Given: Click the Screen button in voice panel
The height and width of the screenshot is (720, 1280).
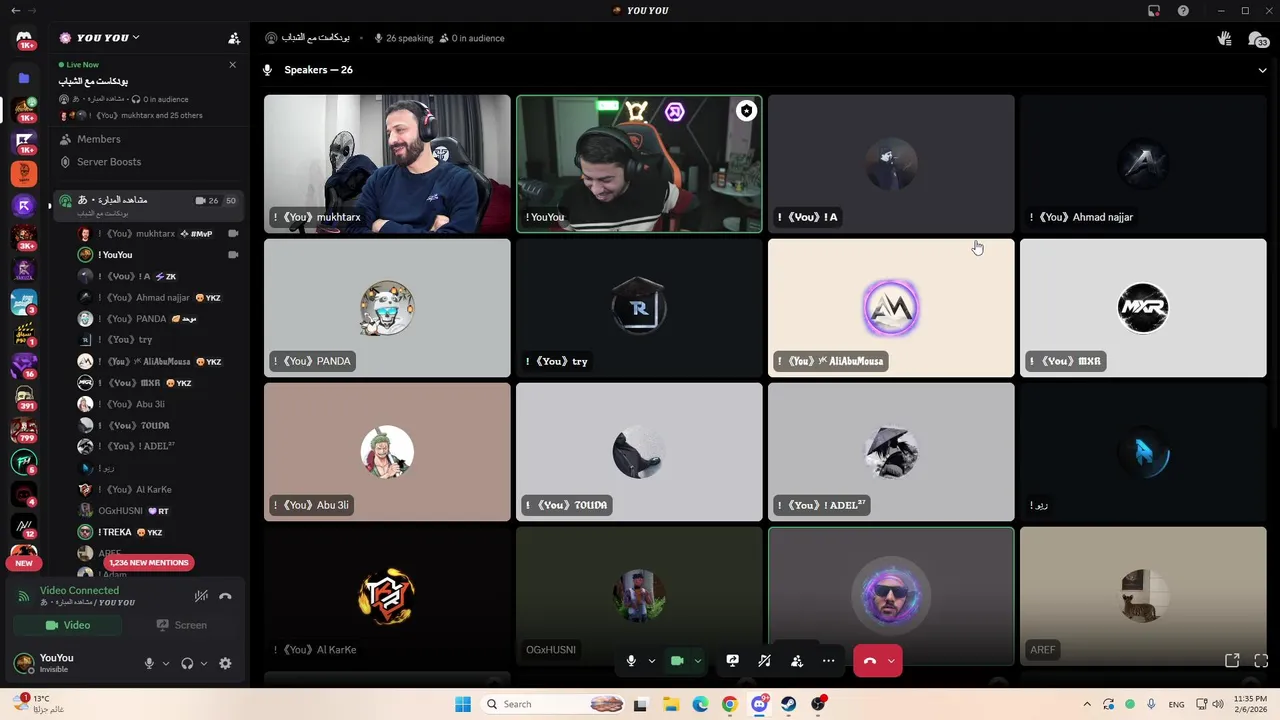Looking at the screenshot, I should pyautogui.click(x=182, y=625).
